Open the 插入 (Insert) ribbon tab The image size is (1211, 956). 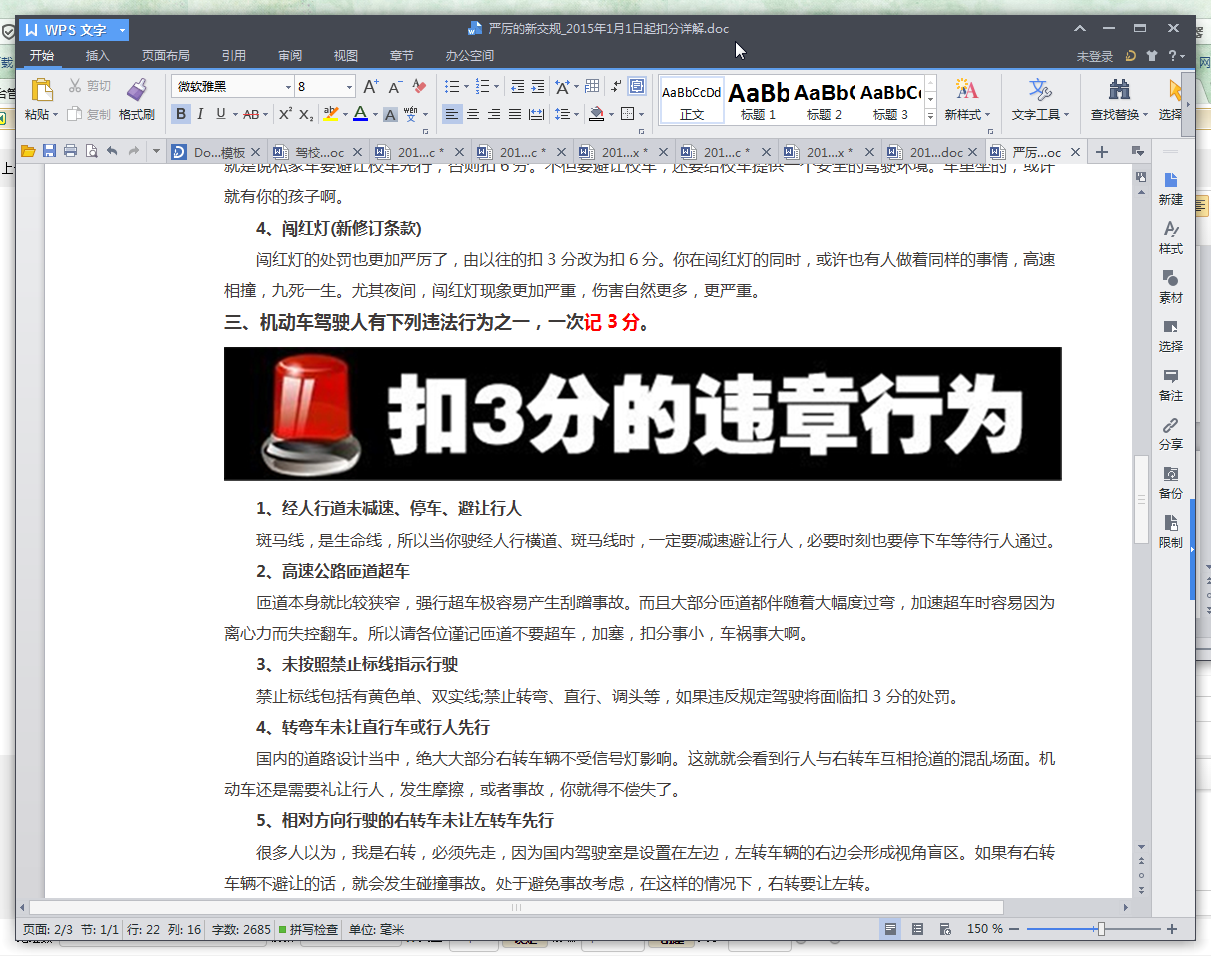(x=98, y=56)
